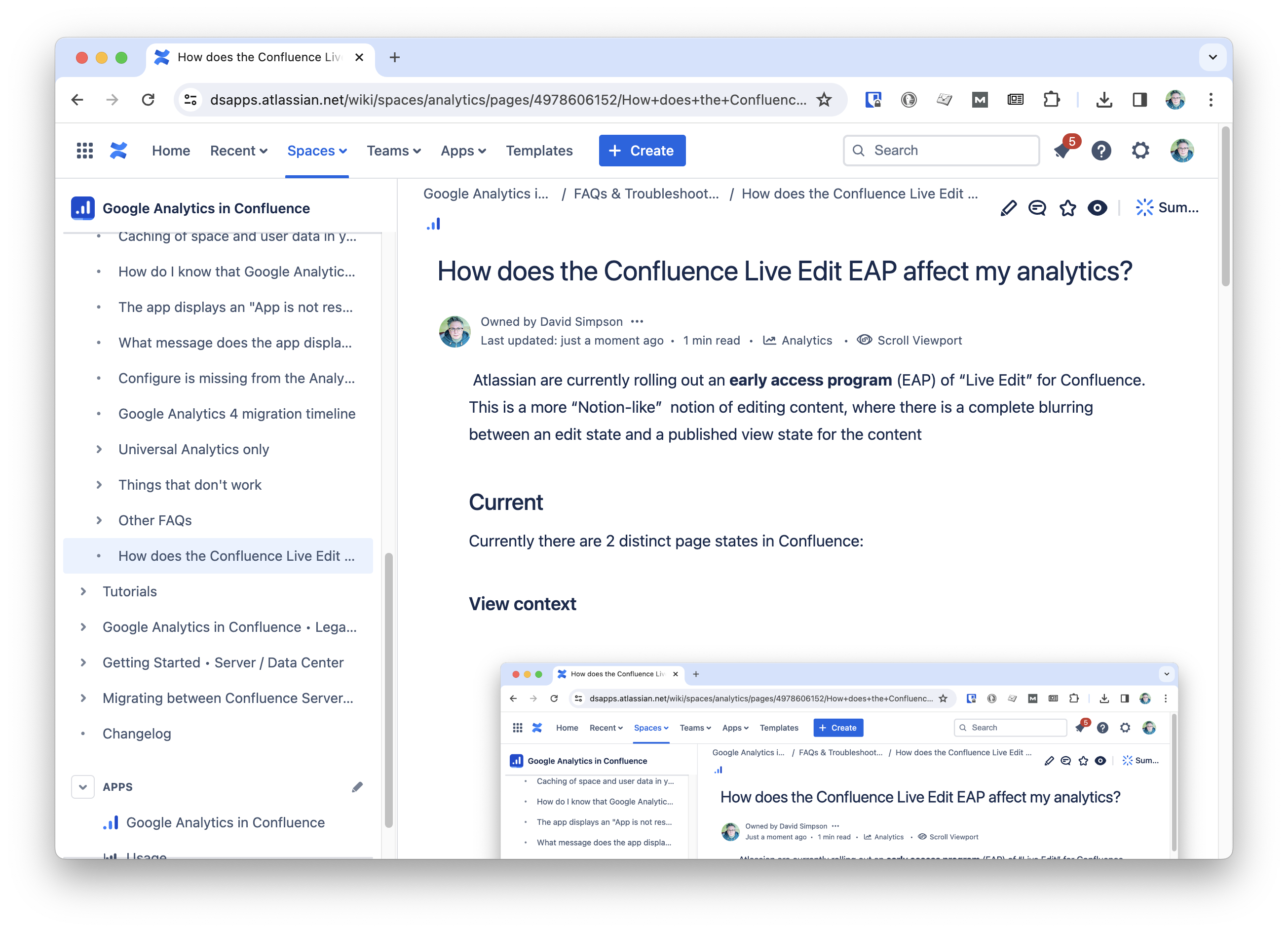Edit the page using the pencil icon

pyautogui.click(x=1008, y=208)
